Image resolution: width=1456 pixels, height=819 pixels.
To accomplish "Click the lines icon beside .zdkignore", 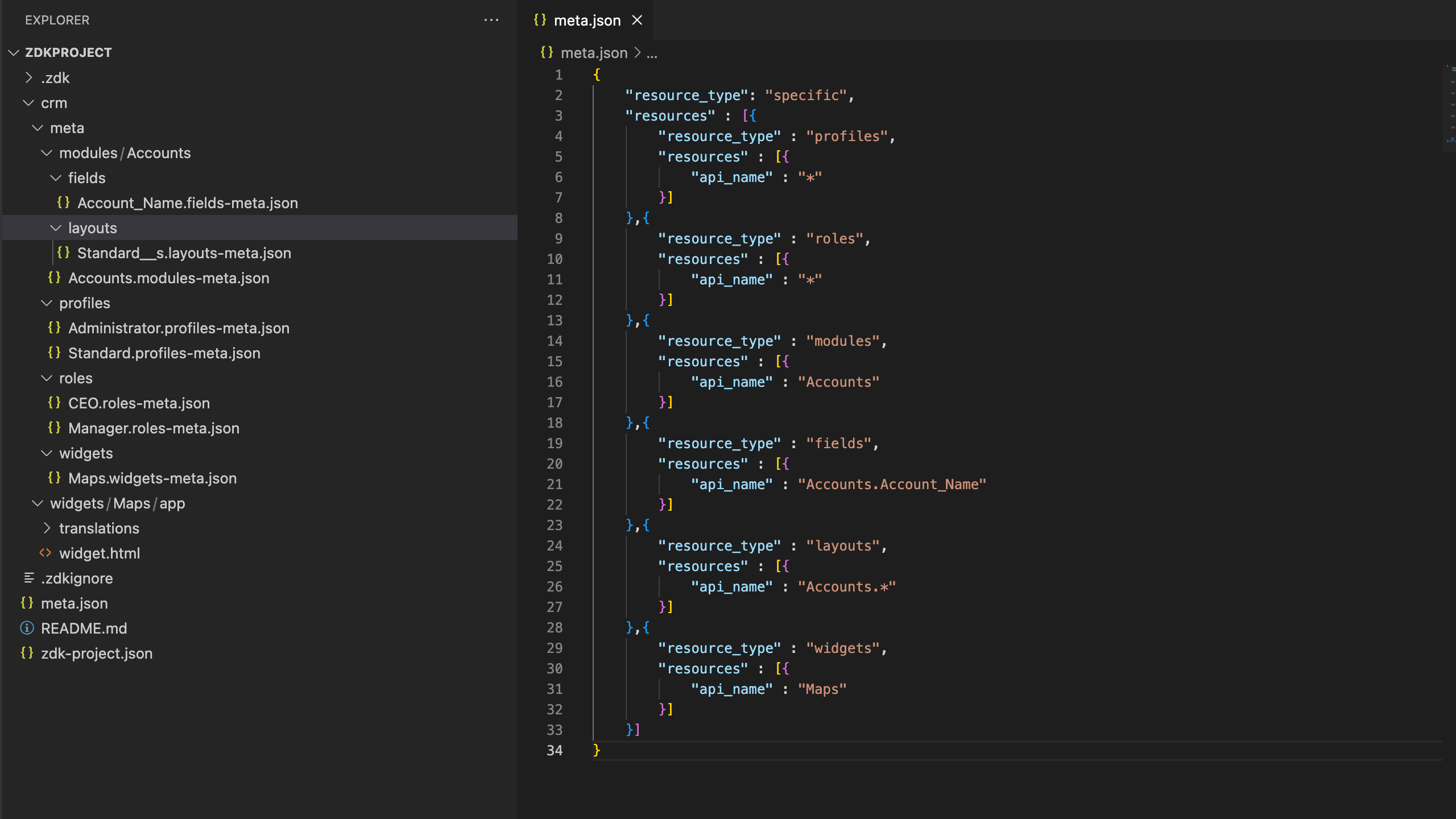I will click(28, 578).
